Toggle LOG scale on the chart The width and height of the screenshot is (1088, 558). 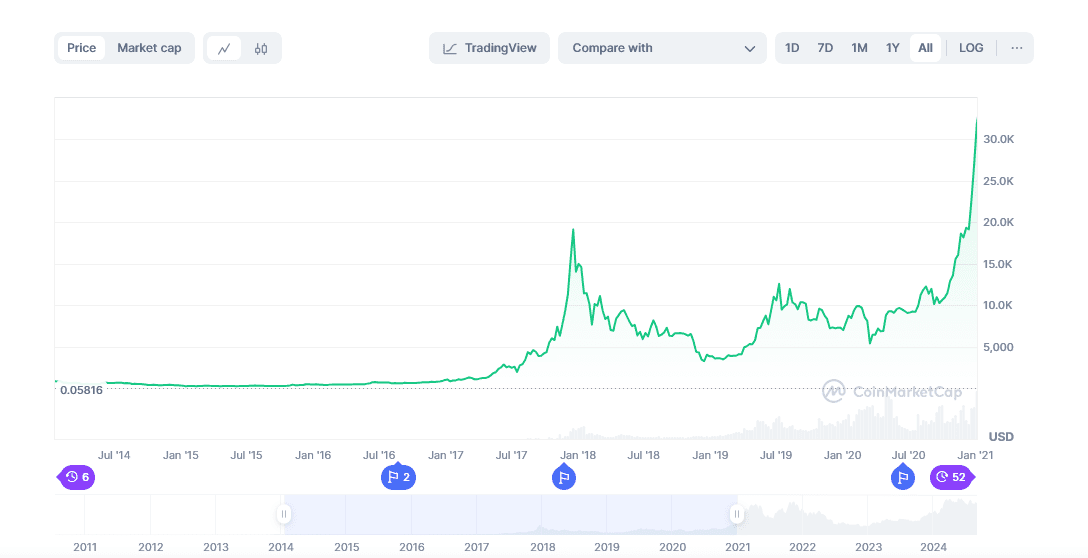pyautogui.click(x=971, y=48)
